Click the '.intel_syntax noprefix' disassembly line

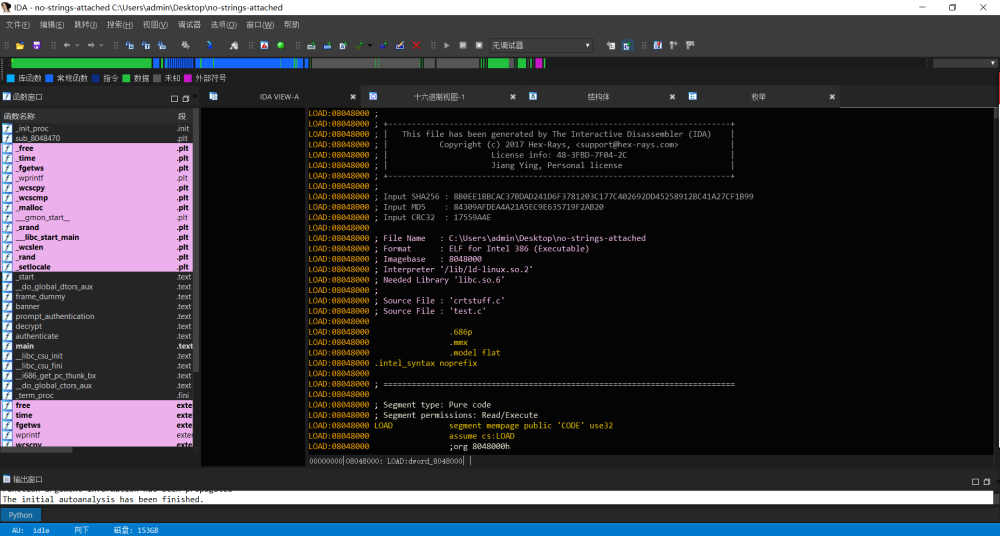pos(426,363)
